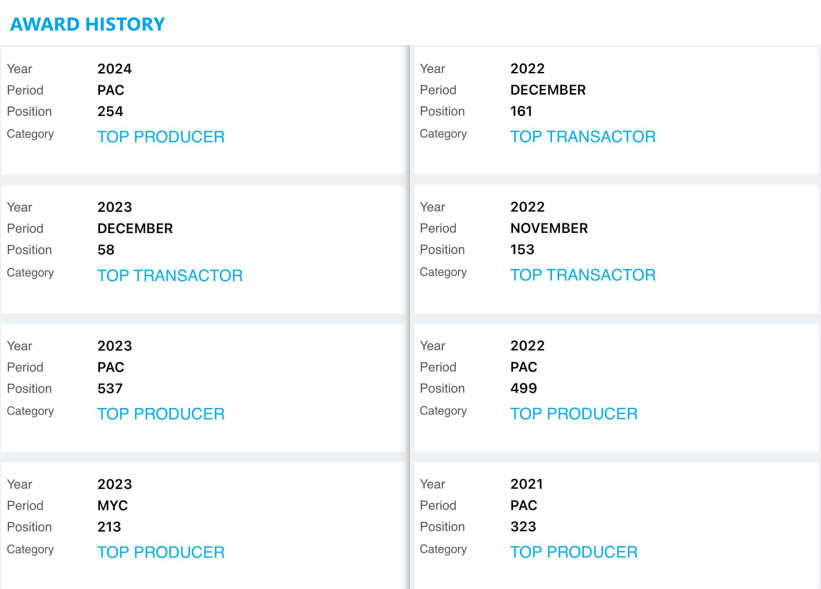Select the position value 323
Image resolution: width=821 pixels, height=589 pixels.
pyautogui.click(x=523, y=527)
